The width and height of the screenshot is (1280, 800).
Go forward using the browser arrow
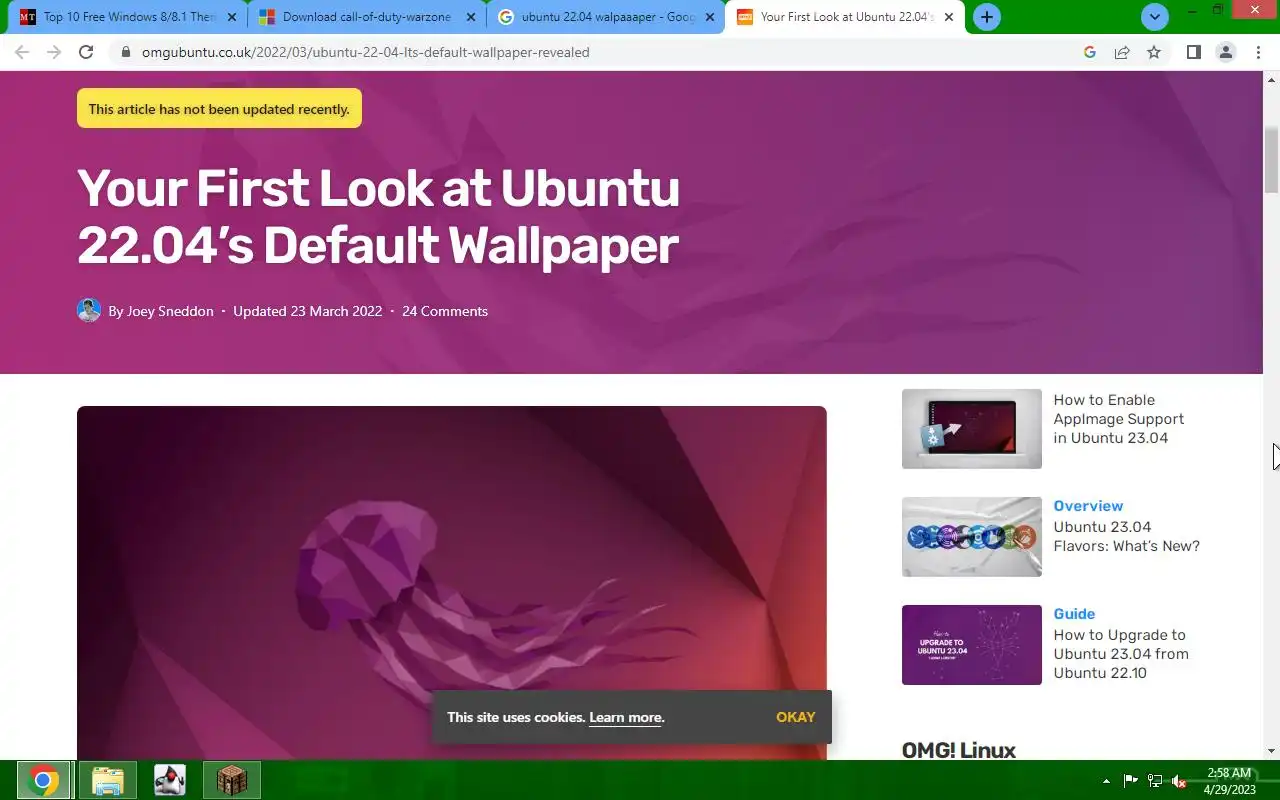54,52
